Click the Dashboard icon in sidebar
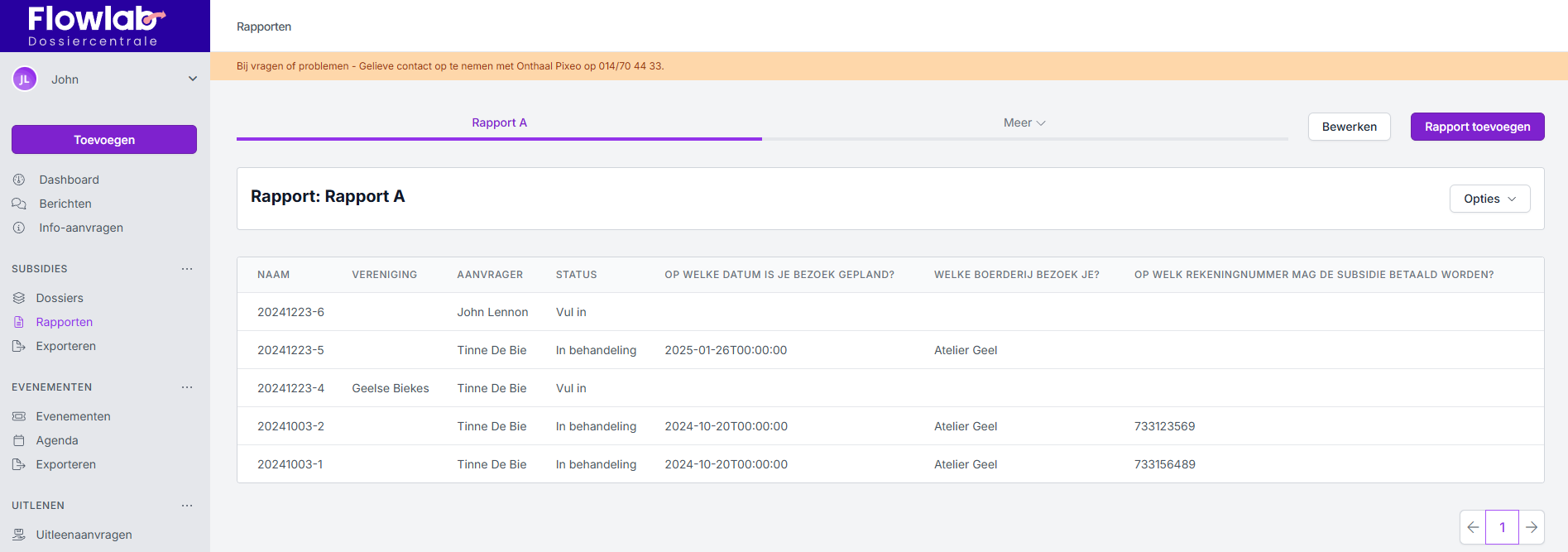1568x552 pixels. point(19,180)
